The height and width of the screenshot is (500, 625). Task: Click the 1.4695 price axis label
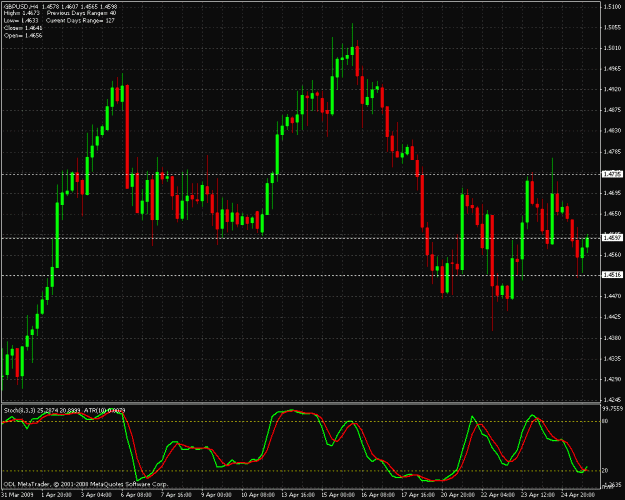click(x=612, y=193)
